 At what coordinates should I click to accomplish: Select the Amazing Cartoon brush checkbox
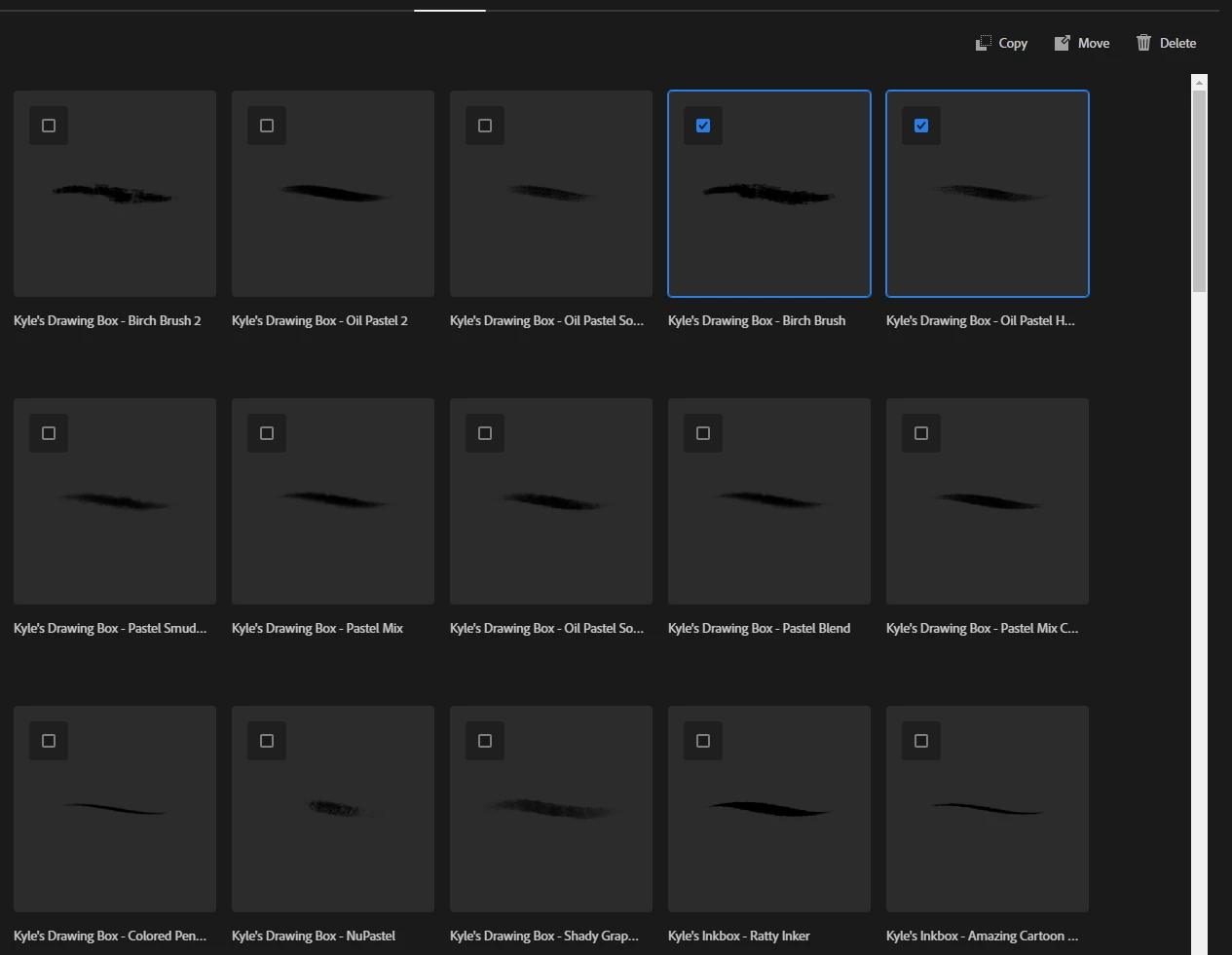[x=921, y=741]
